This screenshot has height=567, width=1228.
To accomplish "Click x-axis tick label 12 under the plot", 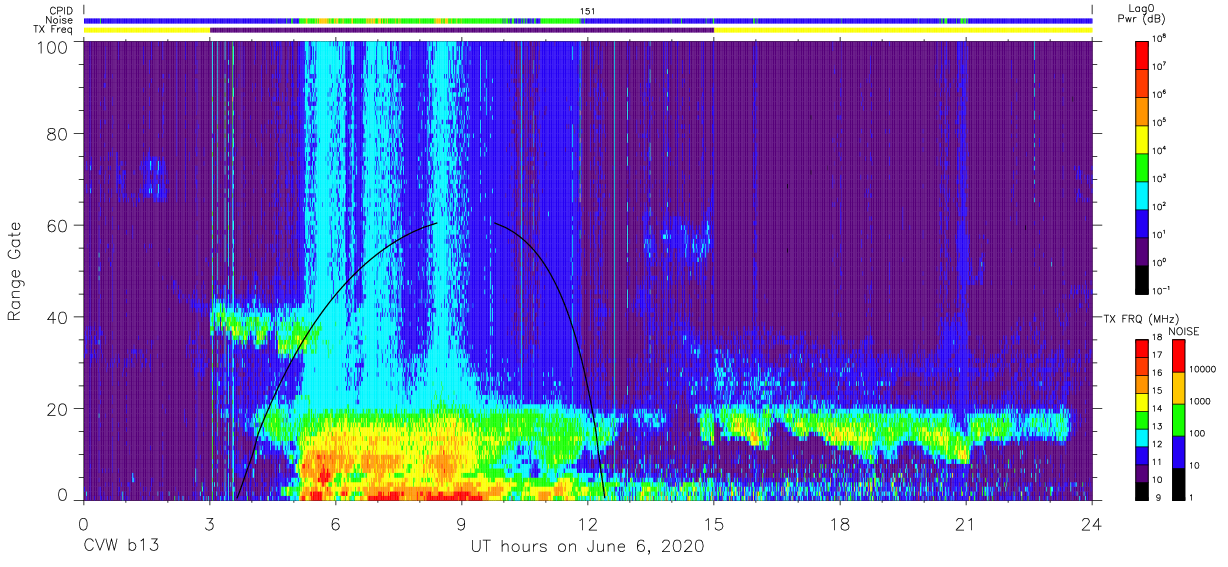I will [x=588, y=523].
